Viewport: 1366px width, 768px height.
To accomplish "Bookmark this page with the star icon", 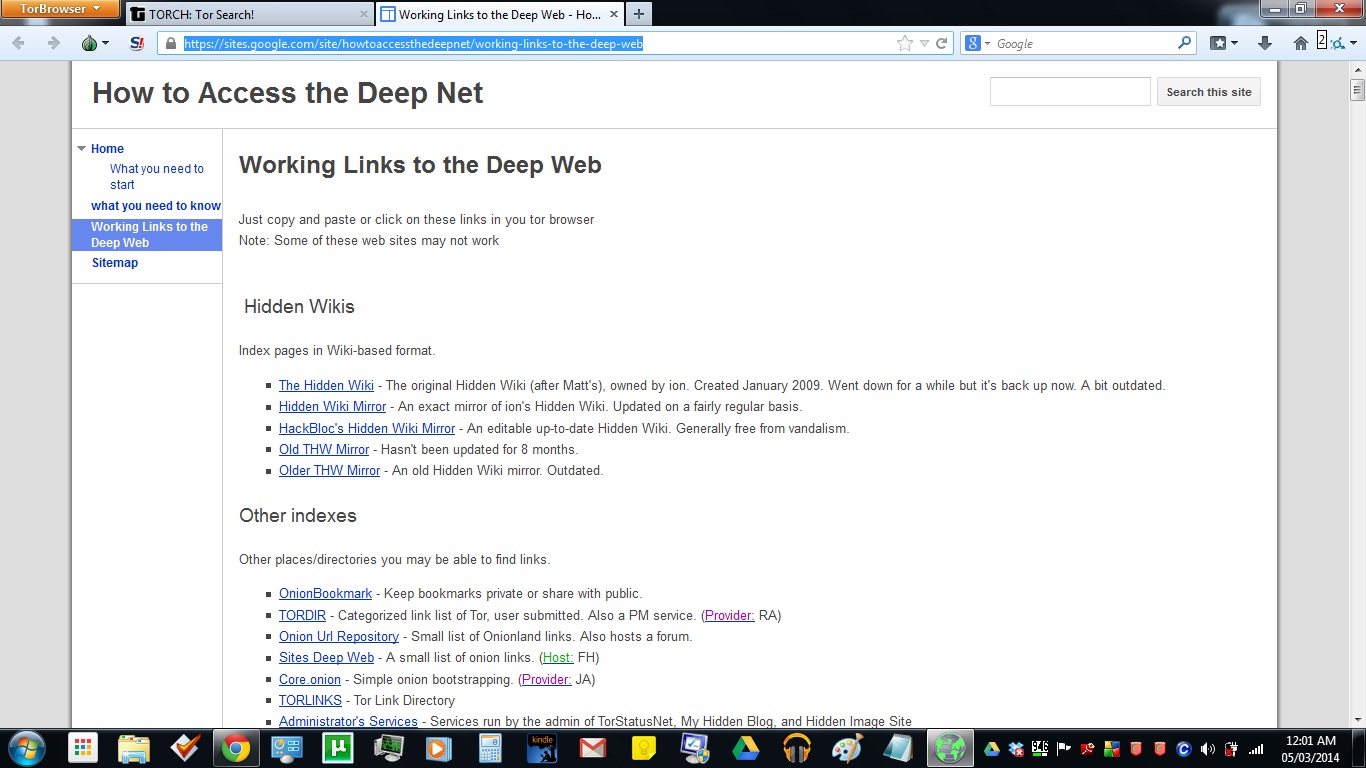I will (905, 43).
